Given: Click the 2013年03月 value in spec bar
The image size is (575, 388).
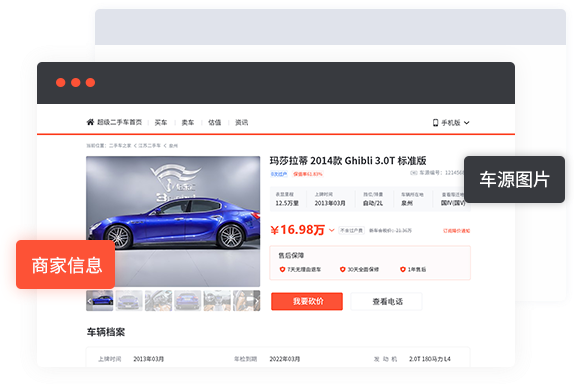Looking at the screenshot, I should point(330,203).
